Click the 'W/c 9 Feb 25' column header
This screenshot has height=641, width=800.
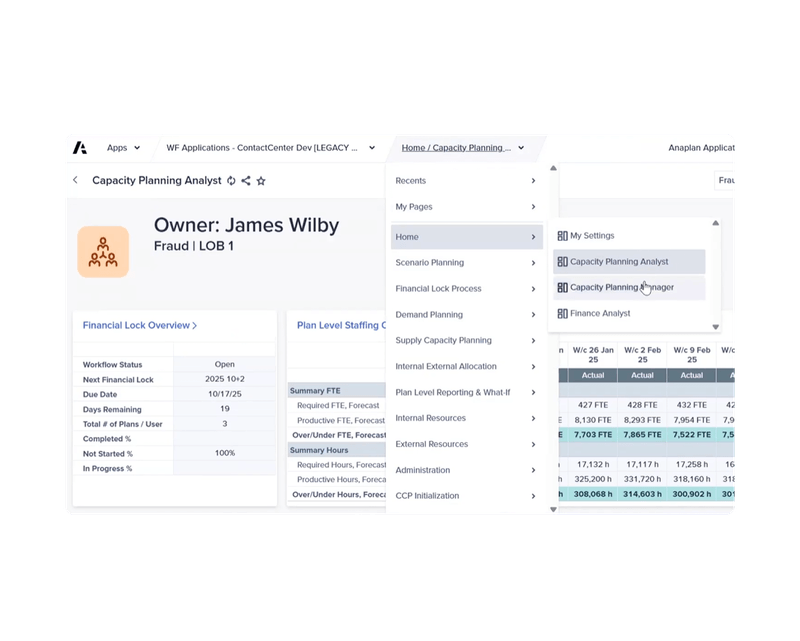tap(692, 355)
